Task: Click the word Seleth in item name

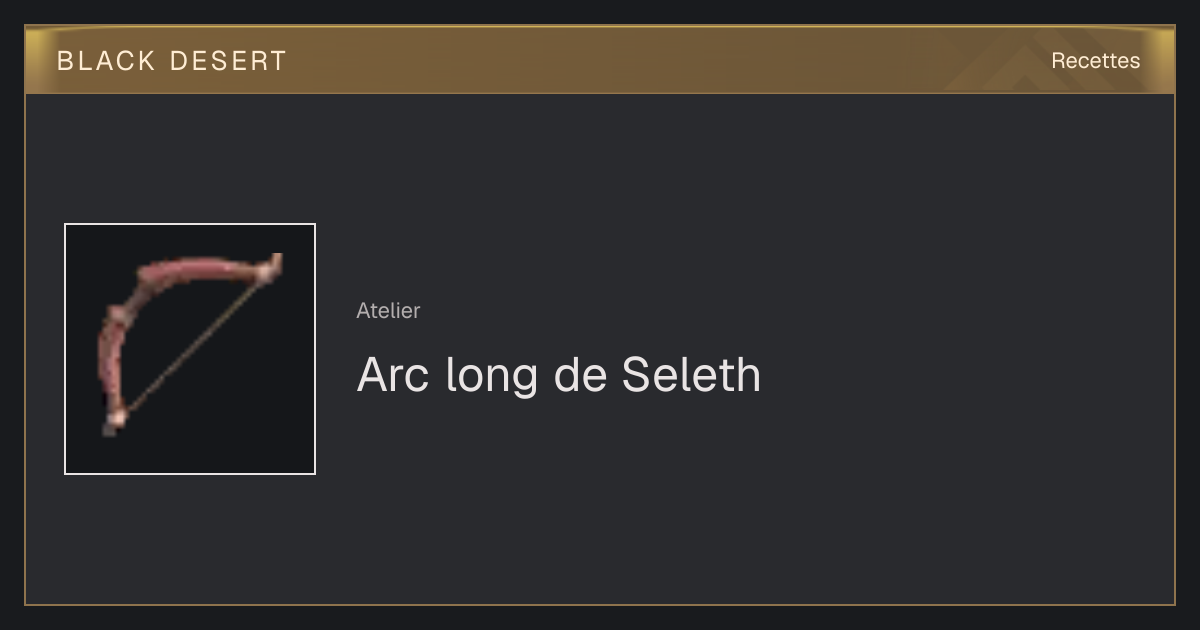Action: point(691,375)
